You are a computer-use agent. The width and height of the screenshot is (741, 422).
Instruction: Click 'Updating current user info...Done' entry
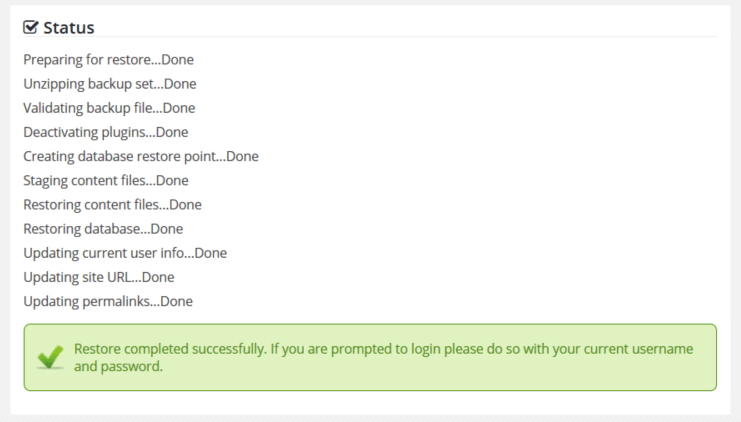tap(125, 253)
